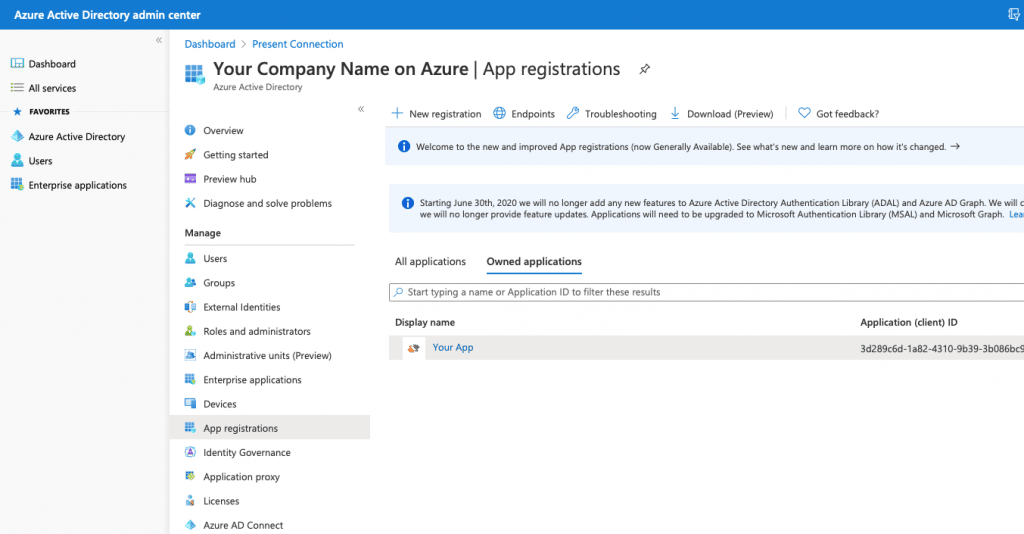
Task: Switch to the All applications tab
Action: point(430,261)
